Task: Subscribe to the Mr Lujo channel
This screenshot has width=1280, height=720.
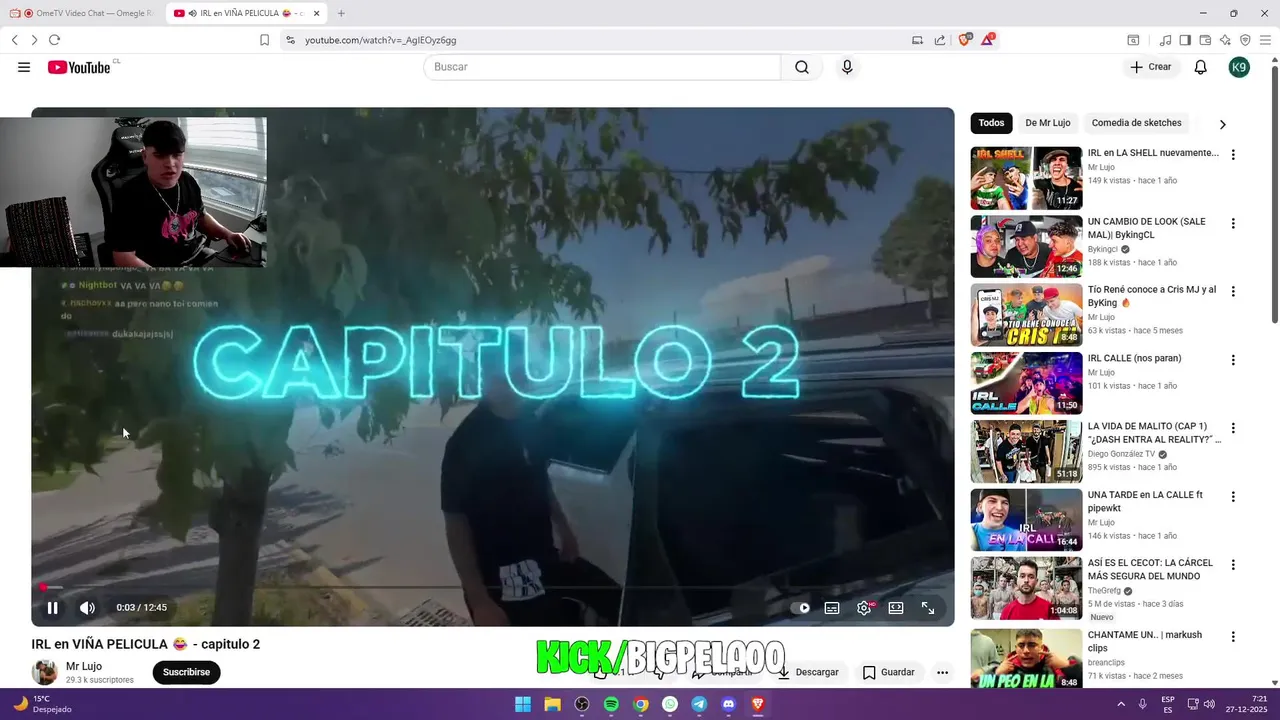Action: coord(186,672)
